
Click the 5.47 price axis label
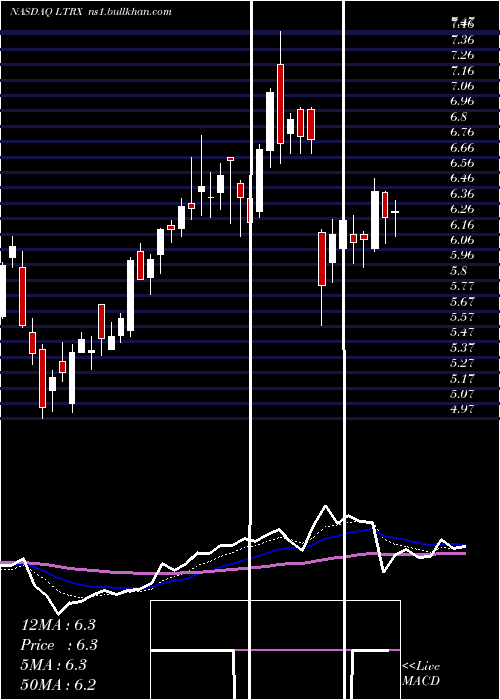click(462, 332)
